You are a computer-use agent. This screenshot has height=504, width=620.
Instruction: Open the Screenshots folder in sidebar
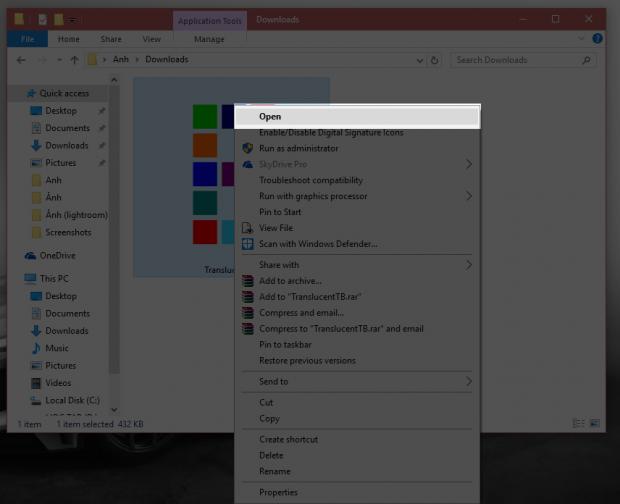pyautogui.click(x=68, y=232)
